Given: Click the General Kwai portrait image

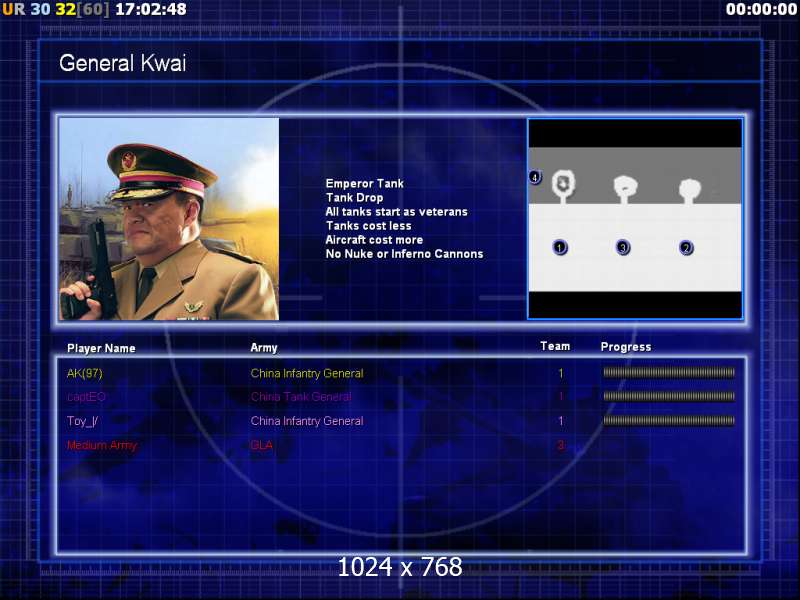Looking at the screenshot, I should pos(169,219).
